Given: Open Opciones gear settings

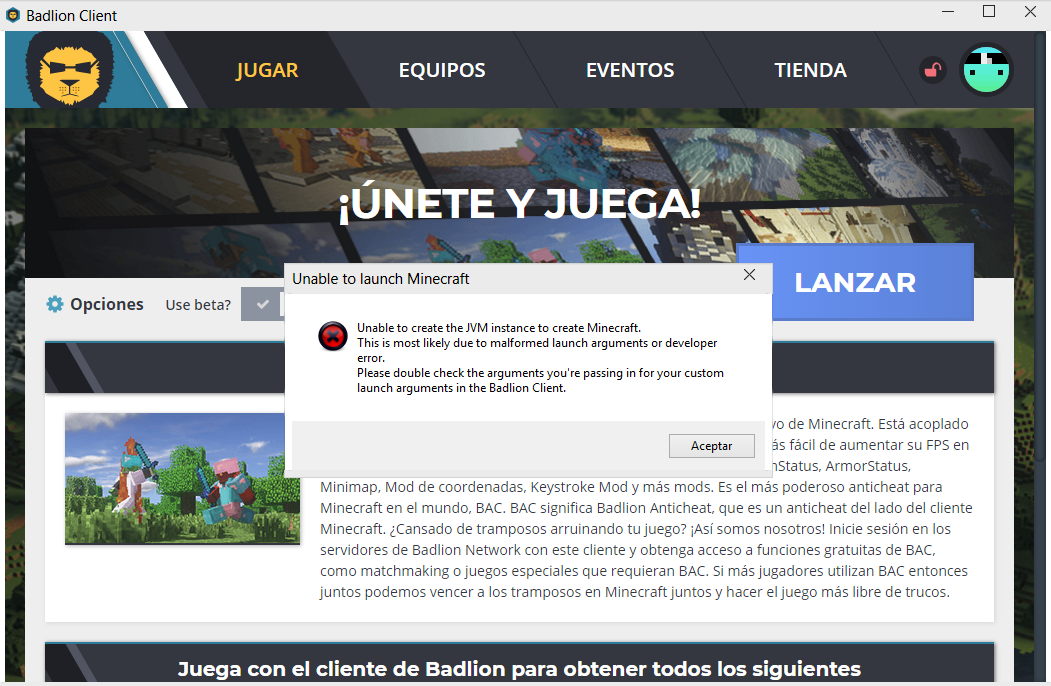Looking at the screenshot, I should tap(55, 304).
